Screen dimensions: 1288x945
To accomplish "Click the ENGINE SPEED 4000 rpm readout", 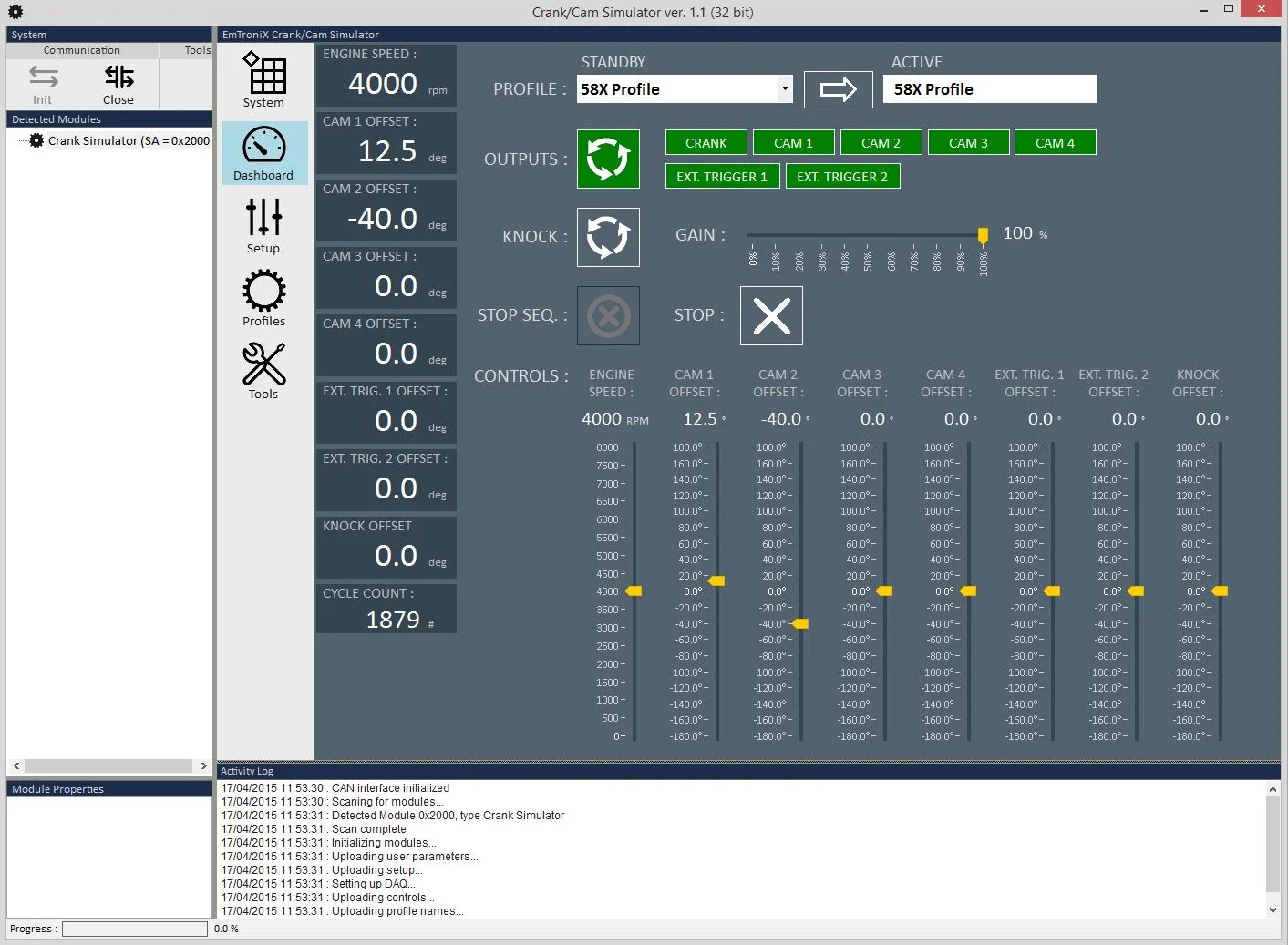I will (x=386, y=76).
